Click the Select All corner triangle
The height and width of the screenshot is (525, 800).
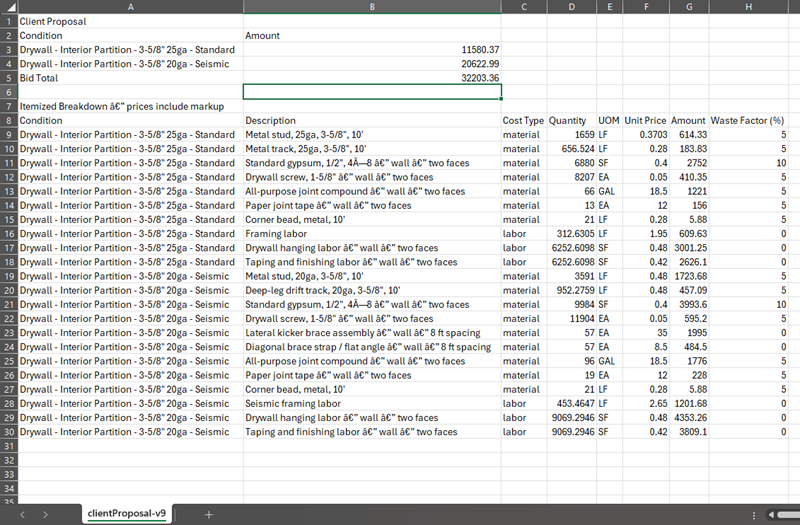click(x=9, y=7)
